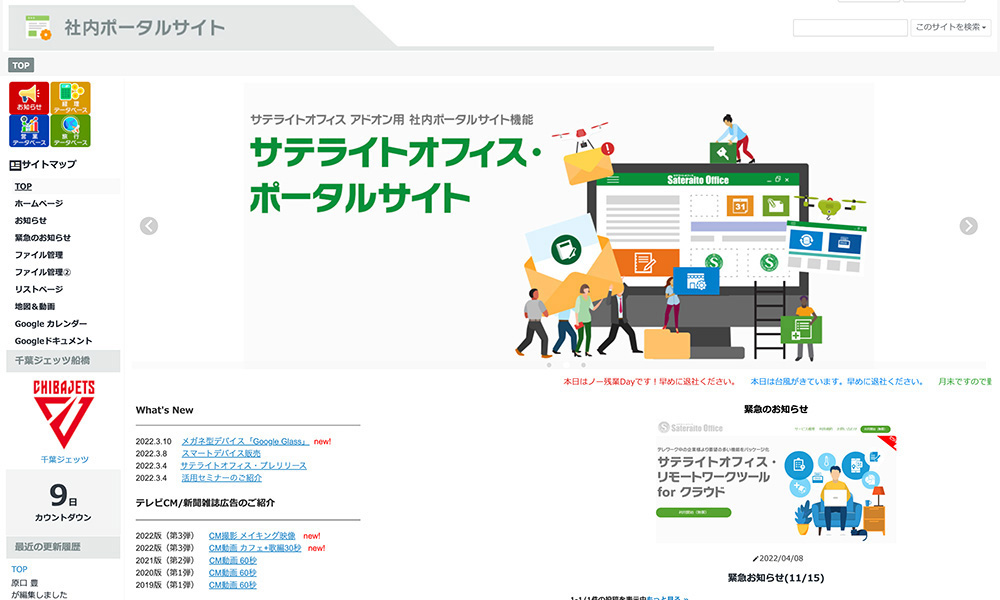Open Googleドキュメント in the sitemap
1000x600 pixels.
tap(54, 341)
